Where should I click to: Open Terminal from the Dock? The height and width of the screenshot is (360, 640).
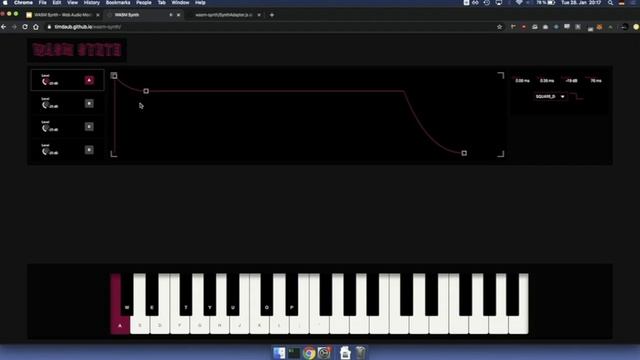pos(294,353)
